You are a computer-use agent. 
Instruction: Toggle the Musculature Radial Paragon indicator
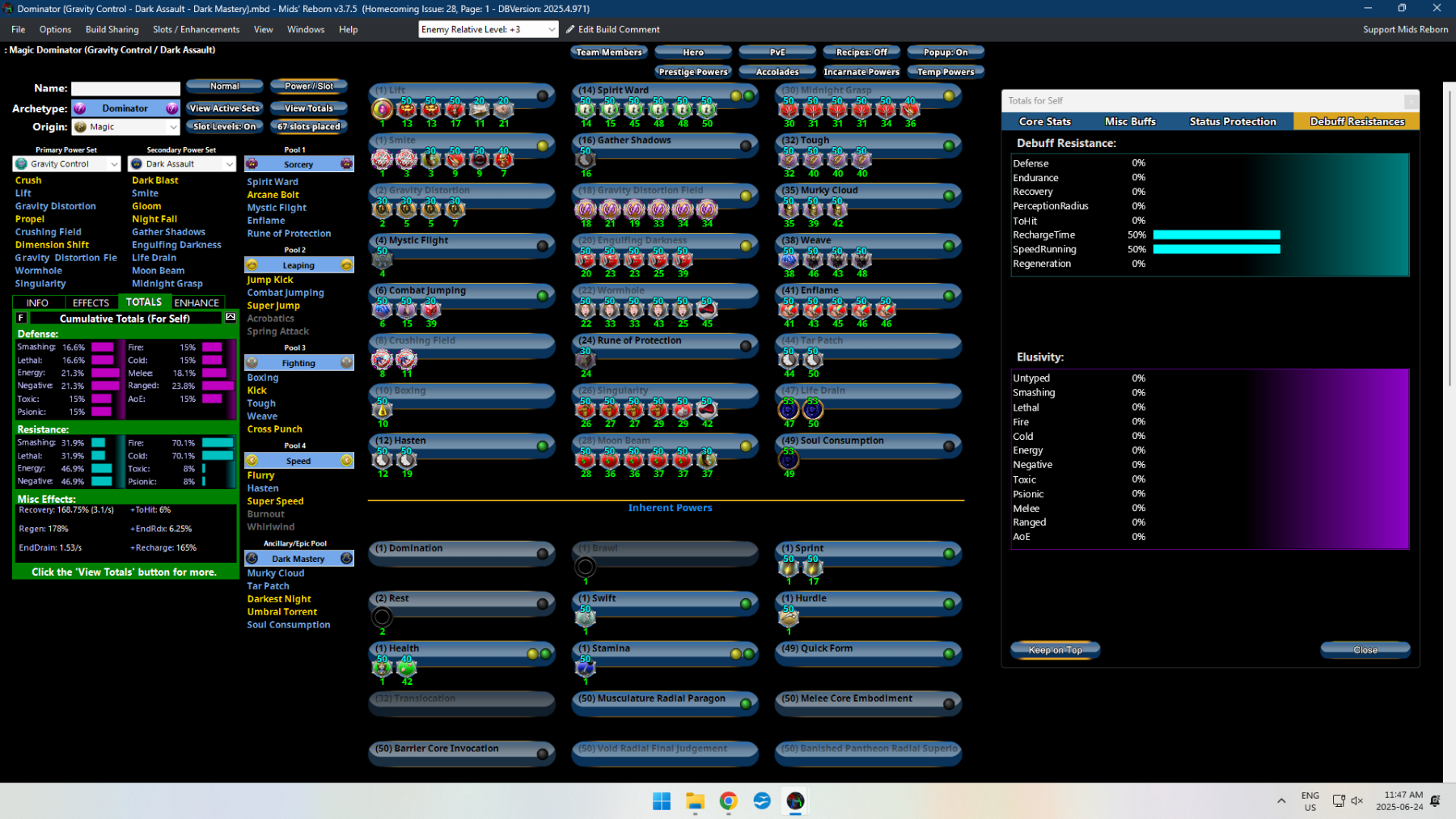point(746,704)
